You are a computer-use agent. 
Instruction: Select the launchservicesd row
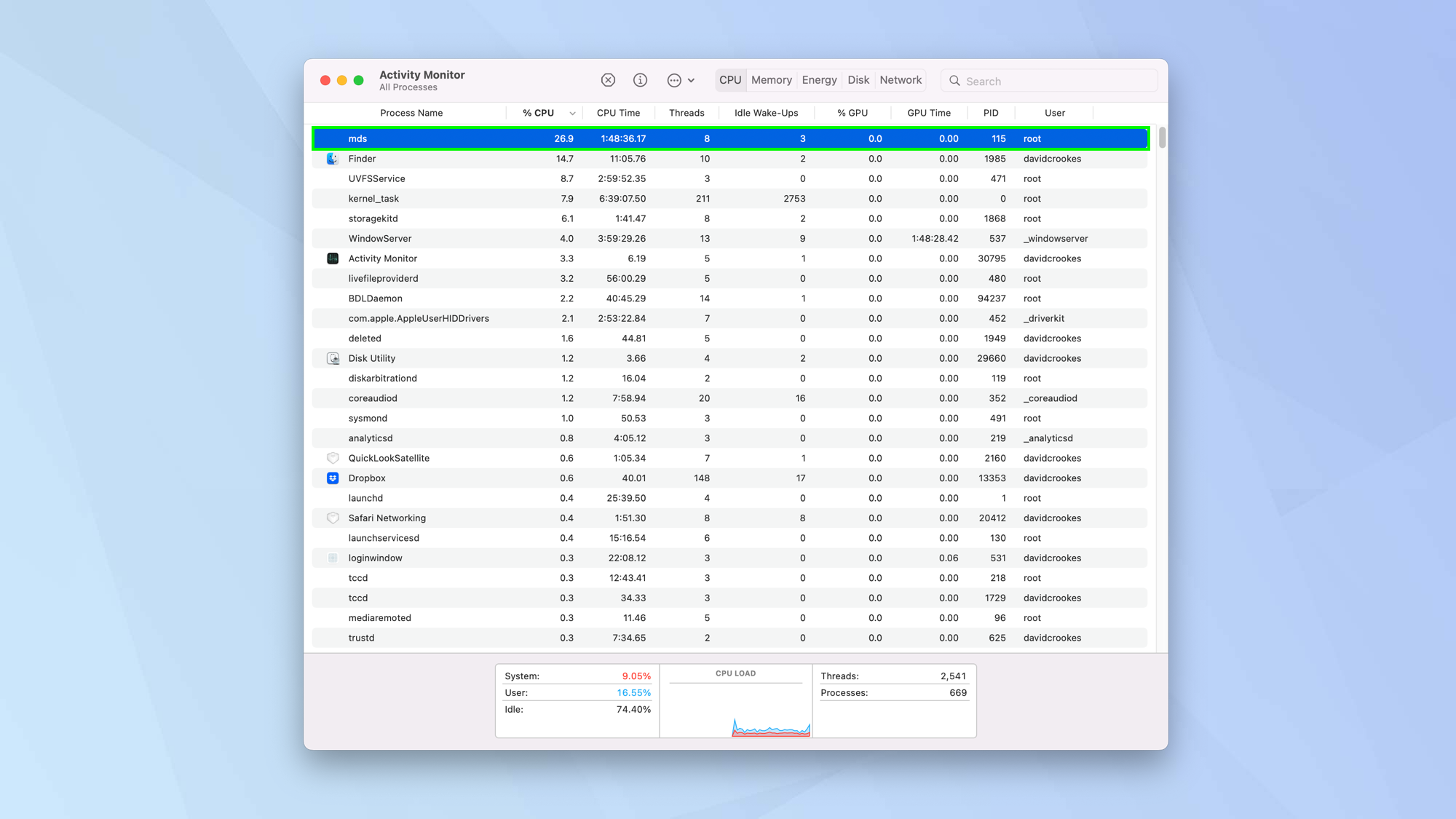730,538
